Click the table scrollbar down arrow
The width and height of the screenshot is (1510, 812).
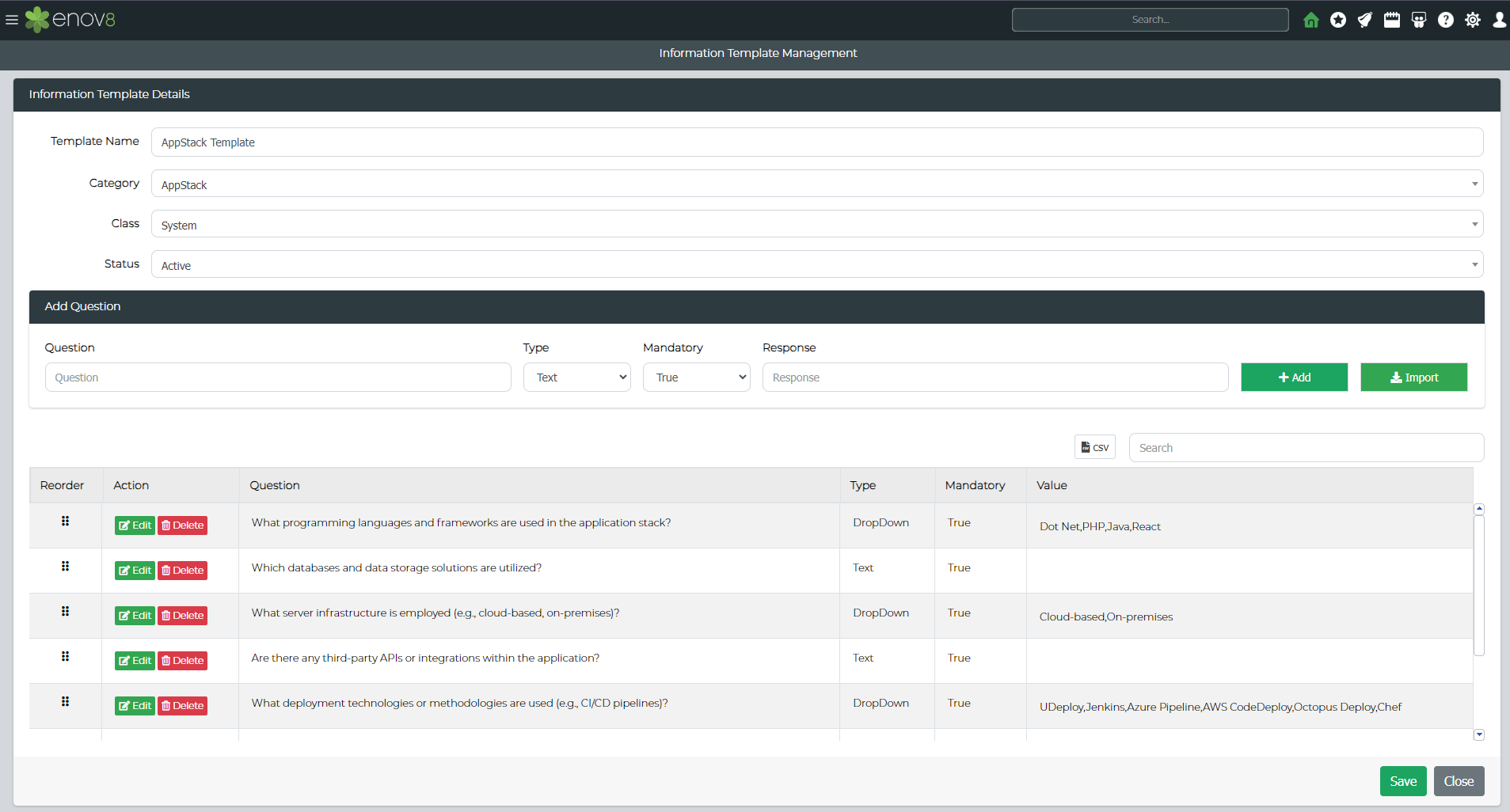click(1478, 734)
